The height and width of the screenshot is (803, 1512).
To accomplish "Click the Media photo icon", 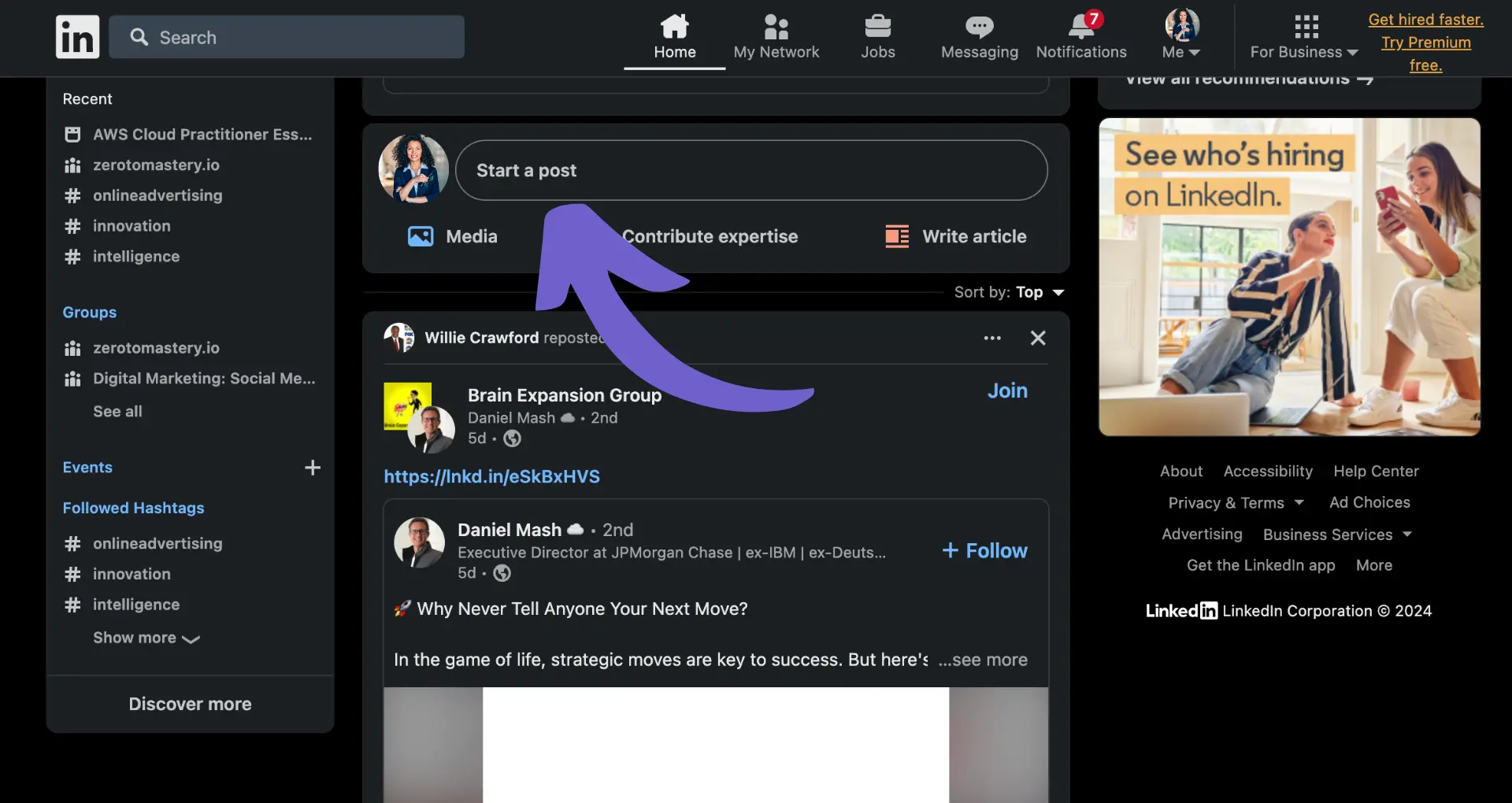I will 421,236.
